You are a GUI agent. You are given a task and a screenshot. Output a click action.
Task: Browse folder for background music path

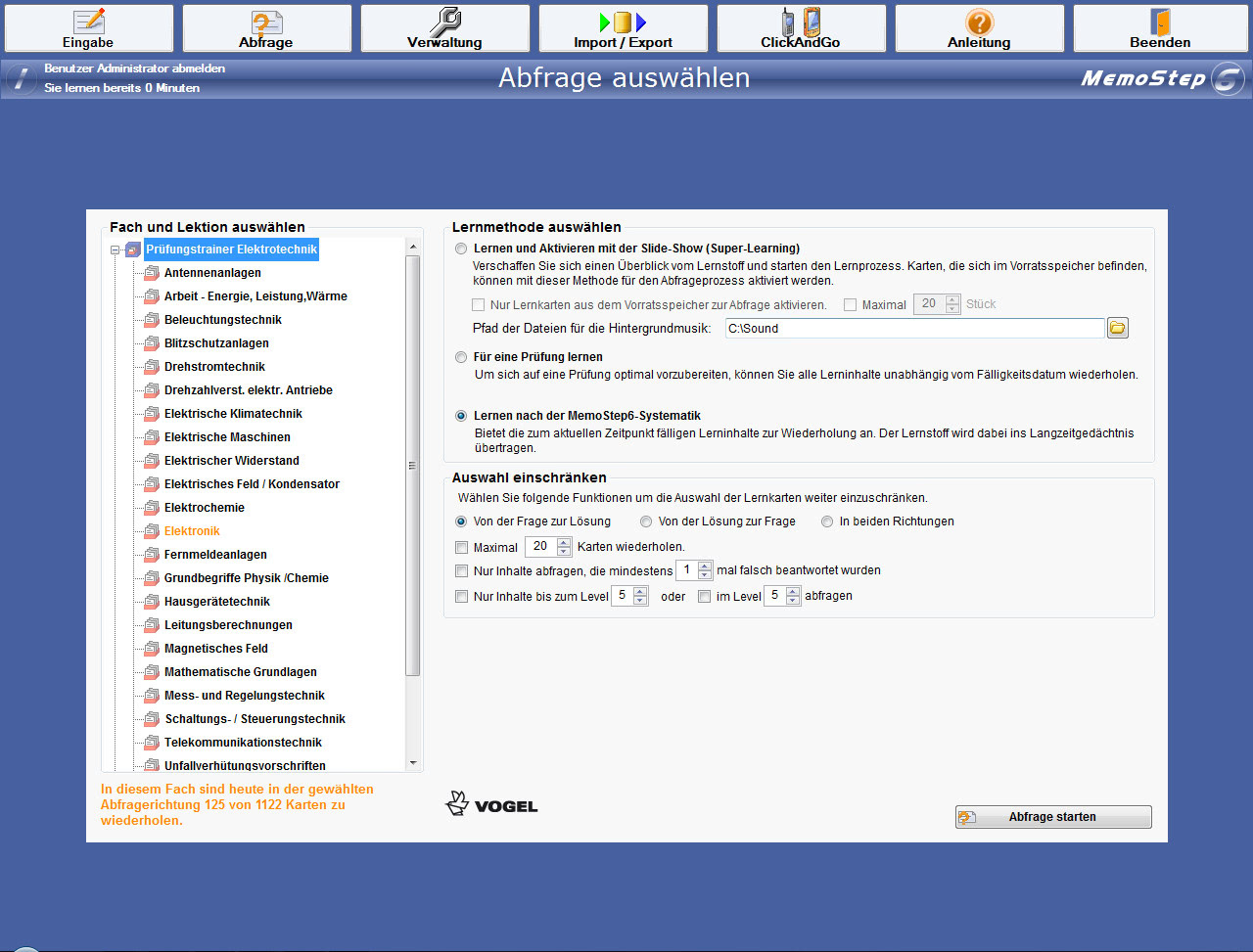pyautogui.click(x=1117, y=329)
